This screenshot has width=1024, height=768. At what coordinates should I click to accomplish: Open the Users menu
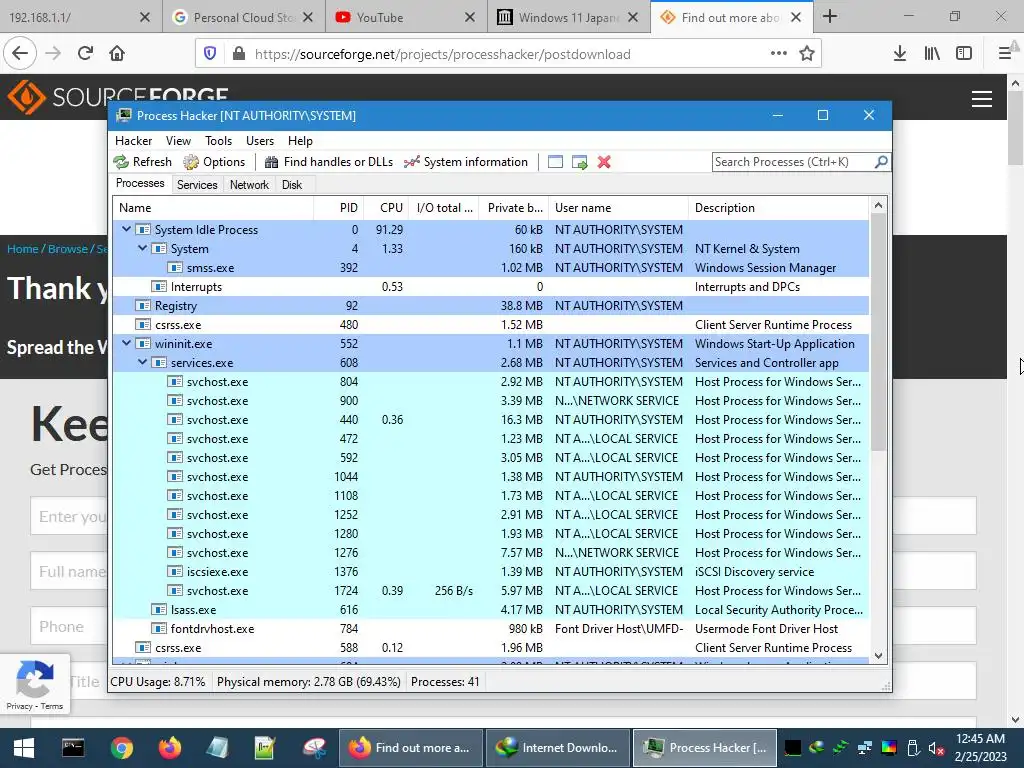[260, 140]
